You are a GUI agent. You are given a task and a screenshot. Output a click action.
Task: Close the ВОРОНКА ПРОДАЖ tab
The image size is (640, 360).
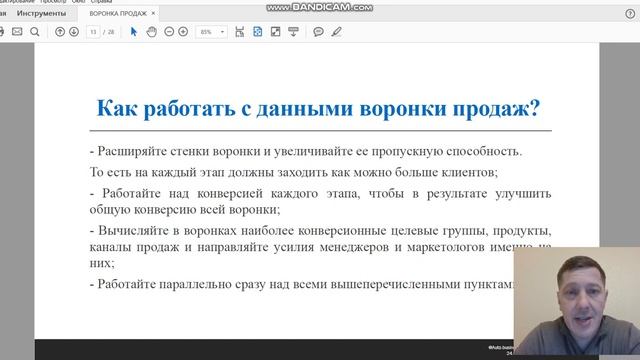click(153, 13)
